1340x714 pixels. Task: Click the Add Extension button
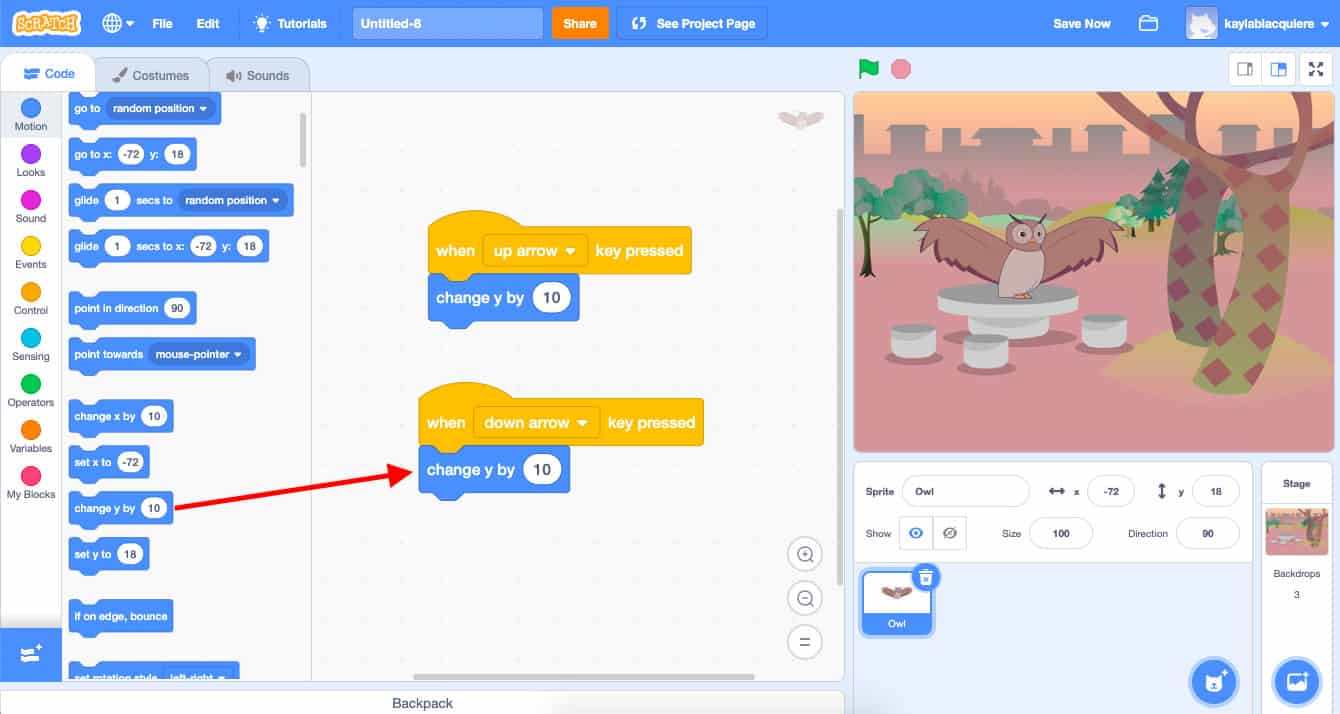(x=31, y=654)
